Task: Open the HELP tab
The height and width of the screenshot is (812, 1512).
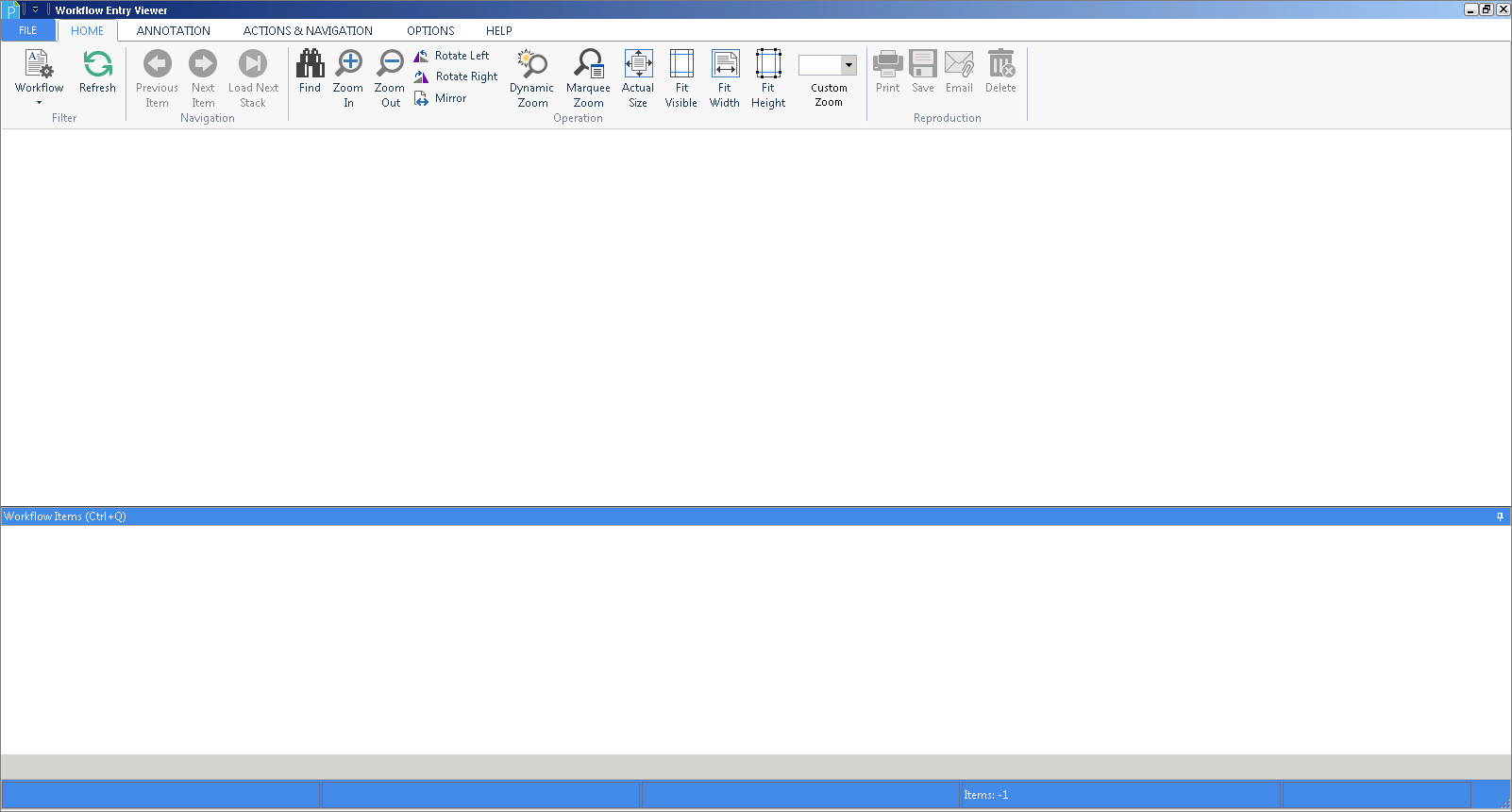Action: tap(499, 30)
